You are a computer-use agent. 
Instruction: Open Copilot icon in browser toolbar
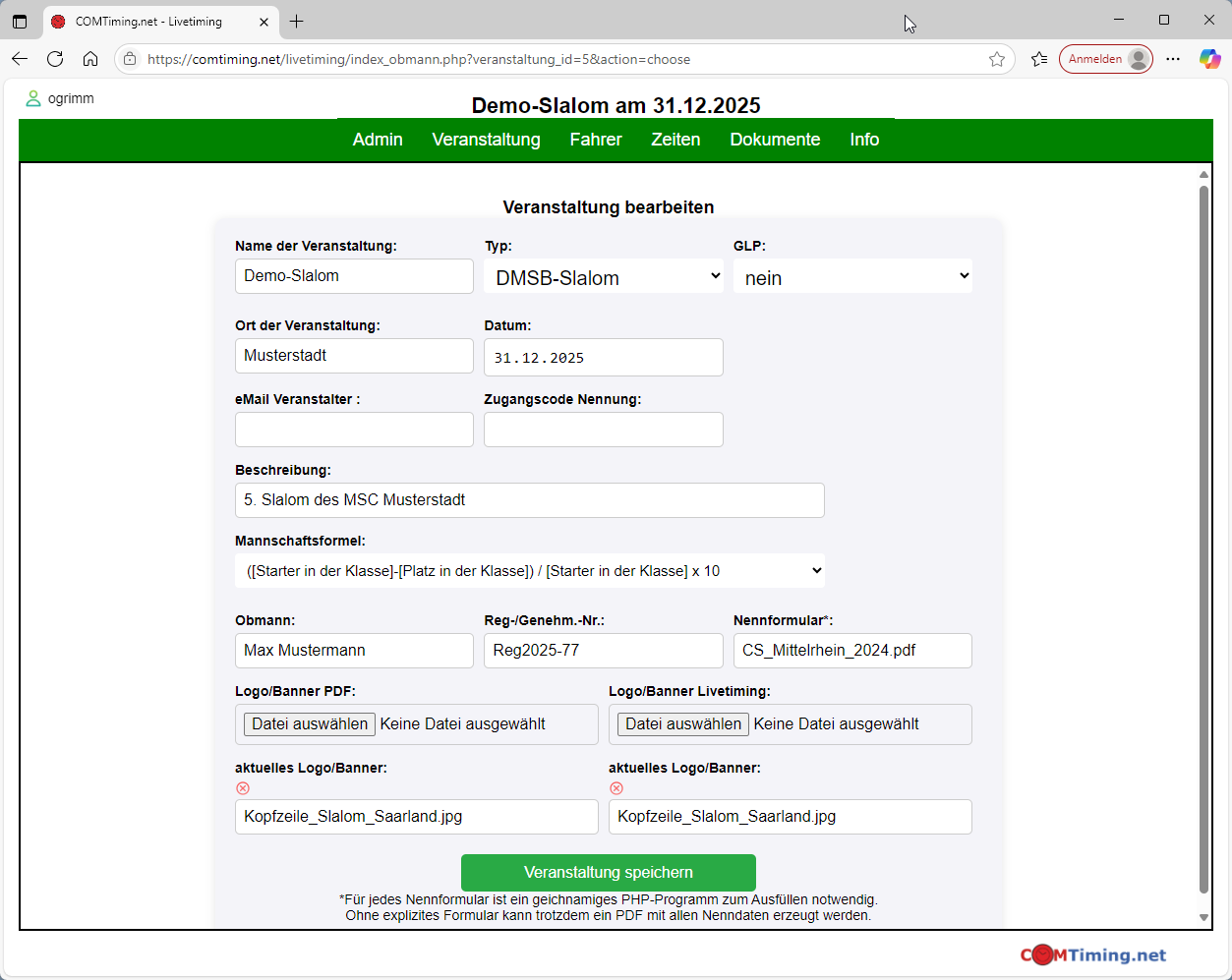[1209, 59]
